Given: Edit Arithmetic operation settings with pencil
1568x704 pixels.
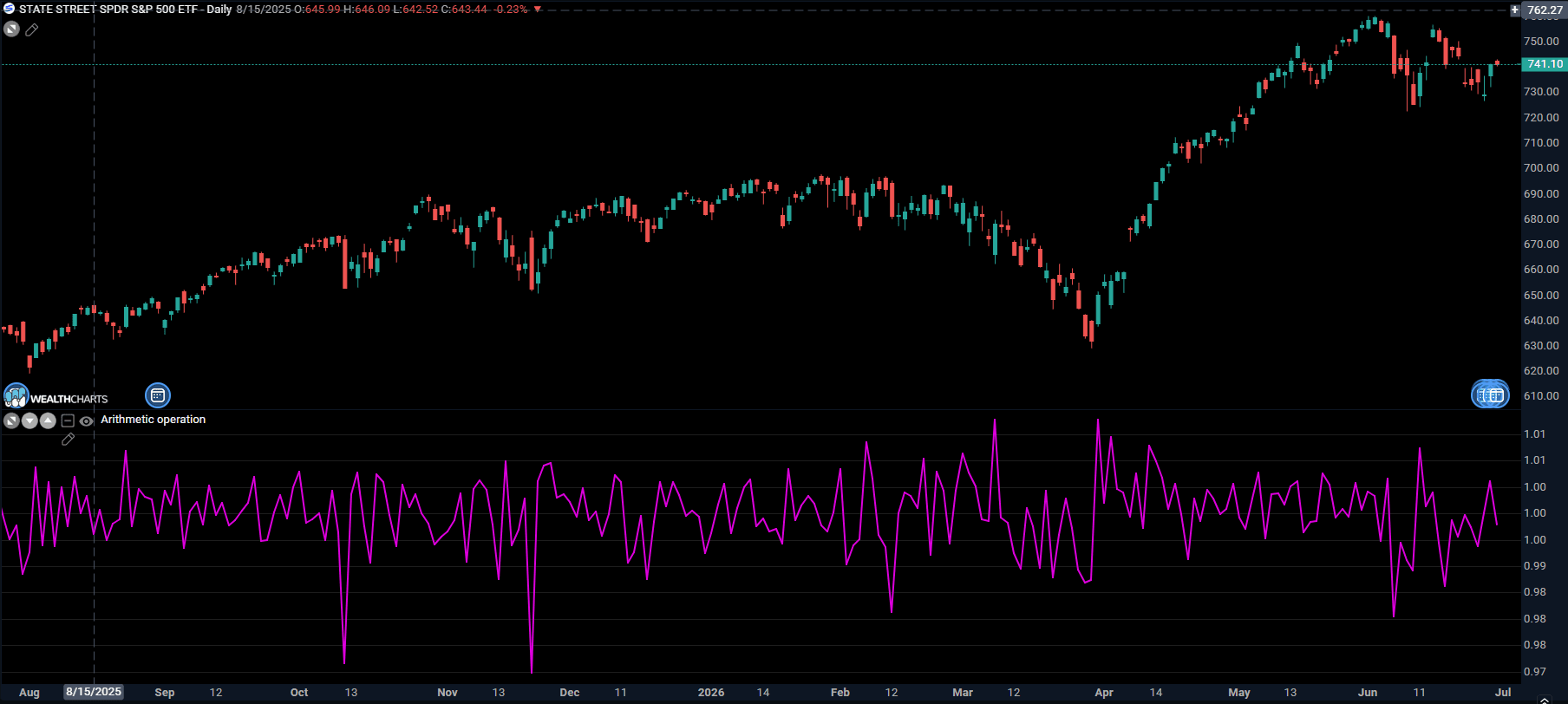Looking at the screenshot, I should click(68, 440).
